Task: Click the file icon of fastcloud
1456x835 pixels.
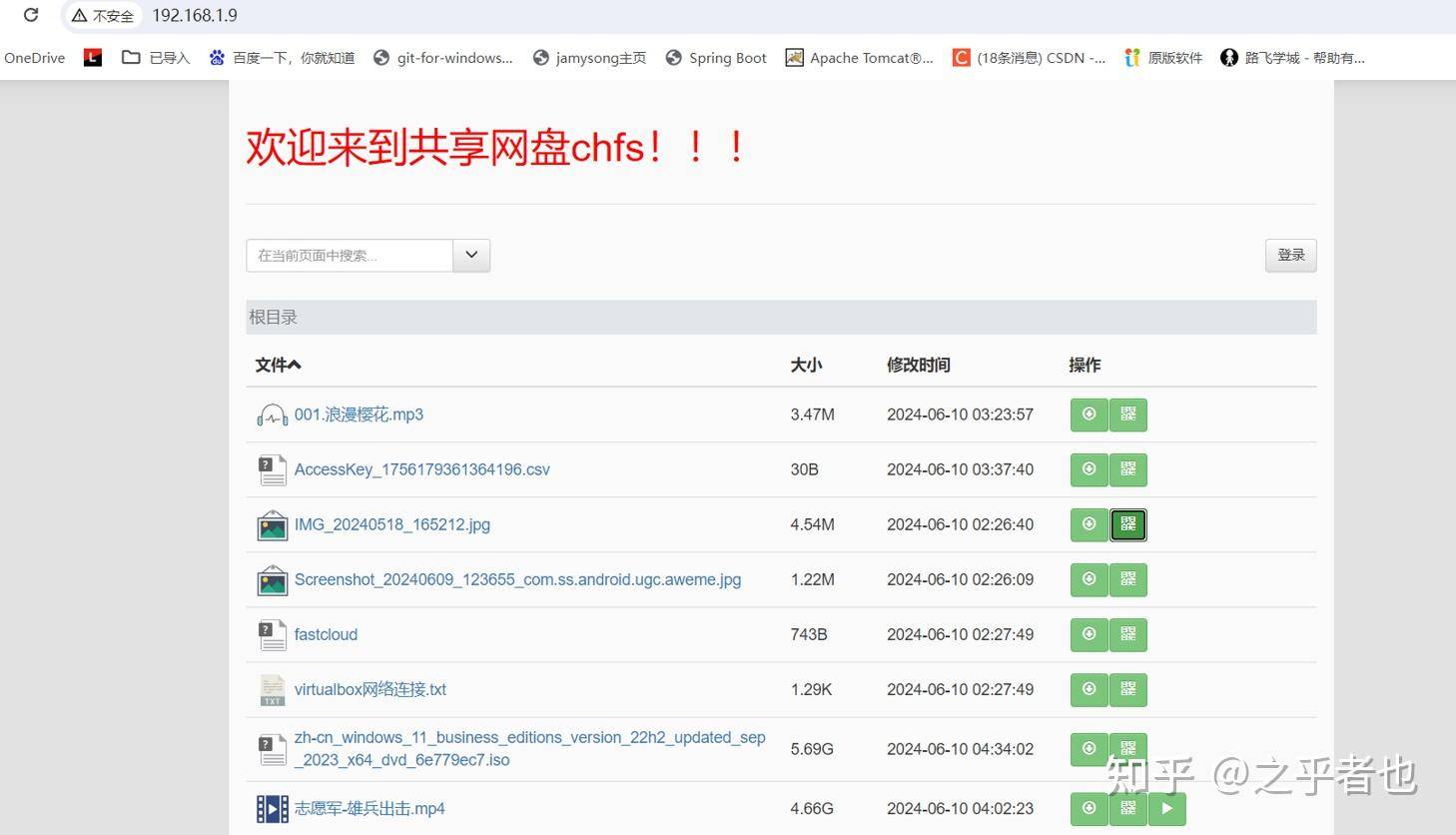Action: [272, 634]
